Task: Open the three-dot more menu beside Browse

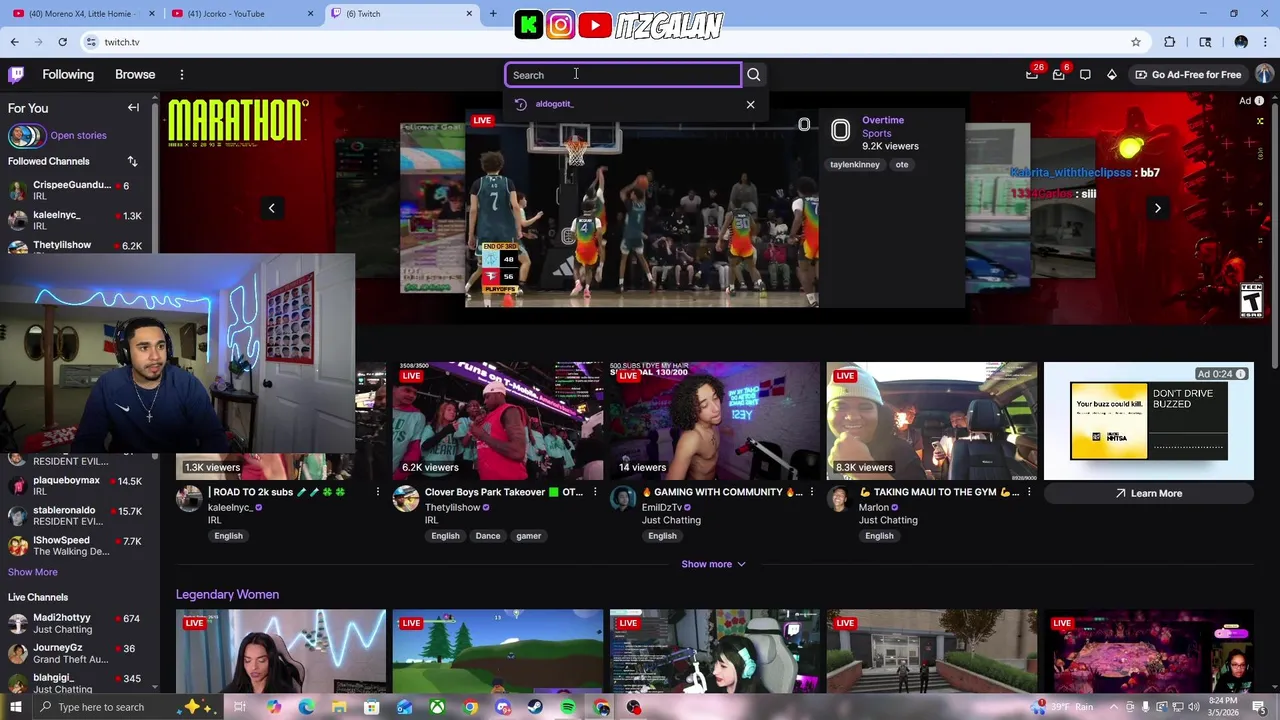Action: [x=181, y=75]
